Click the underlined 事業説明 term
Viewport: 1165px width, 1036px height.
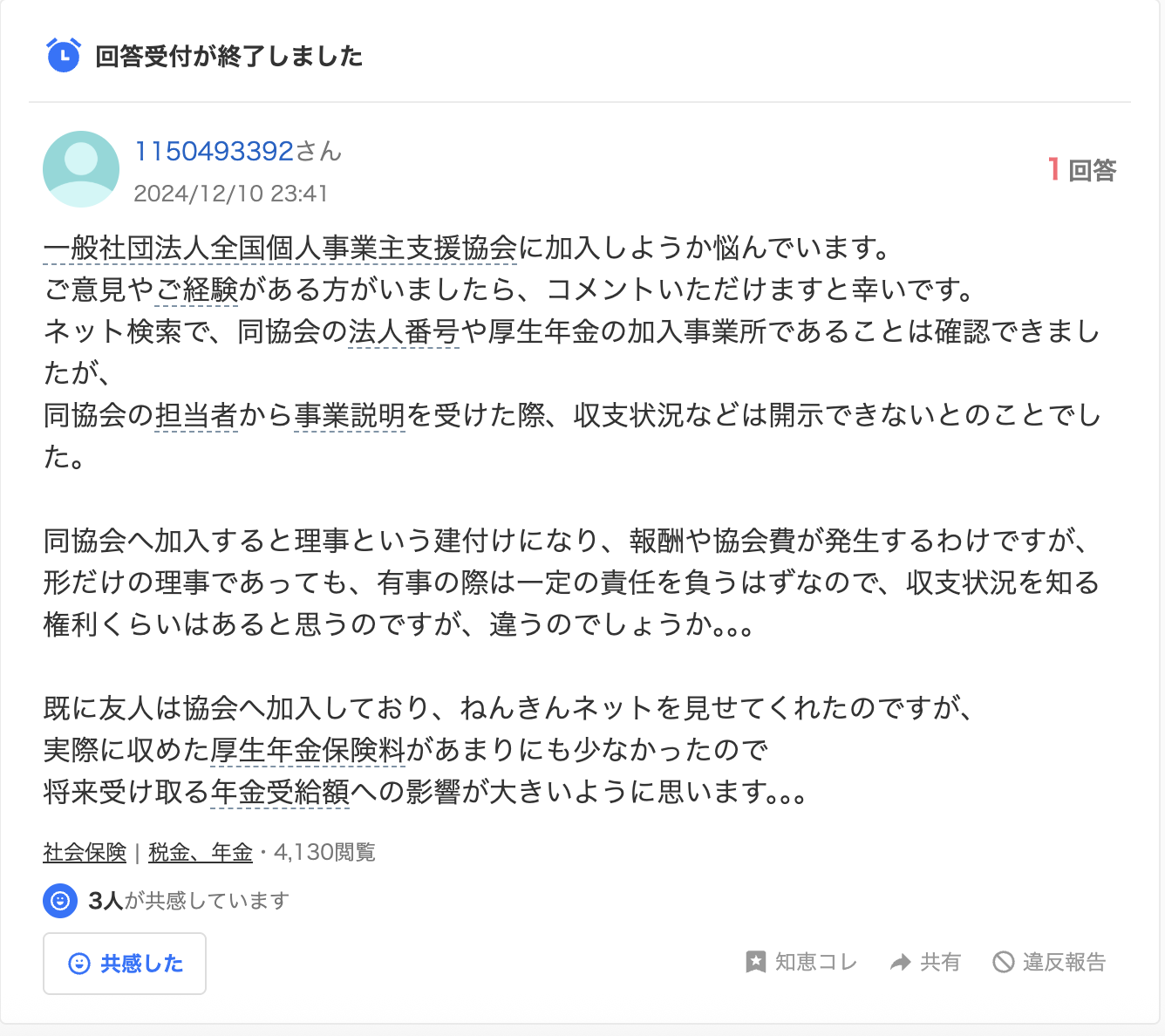[349, 416]
